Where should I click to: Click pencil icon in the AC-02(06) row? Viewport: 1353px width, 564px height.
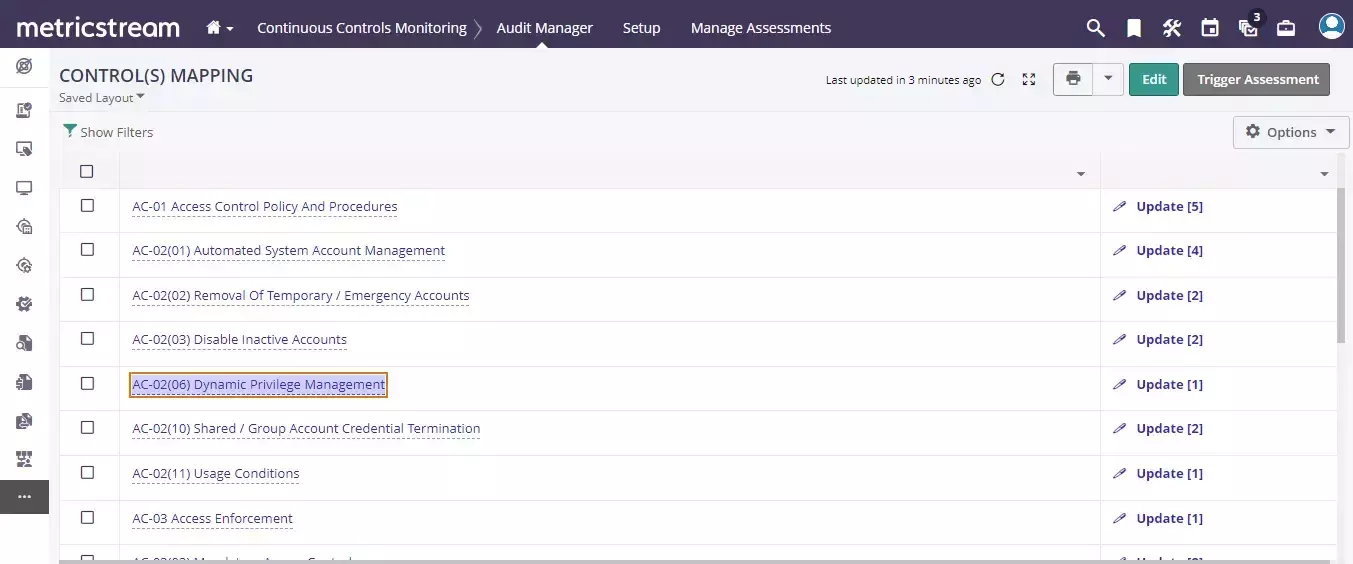click(1119, 385)
